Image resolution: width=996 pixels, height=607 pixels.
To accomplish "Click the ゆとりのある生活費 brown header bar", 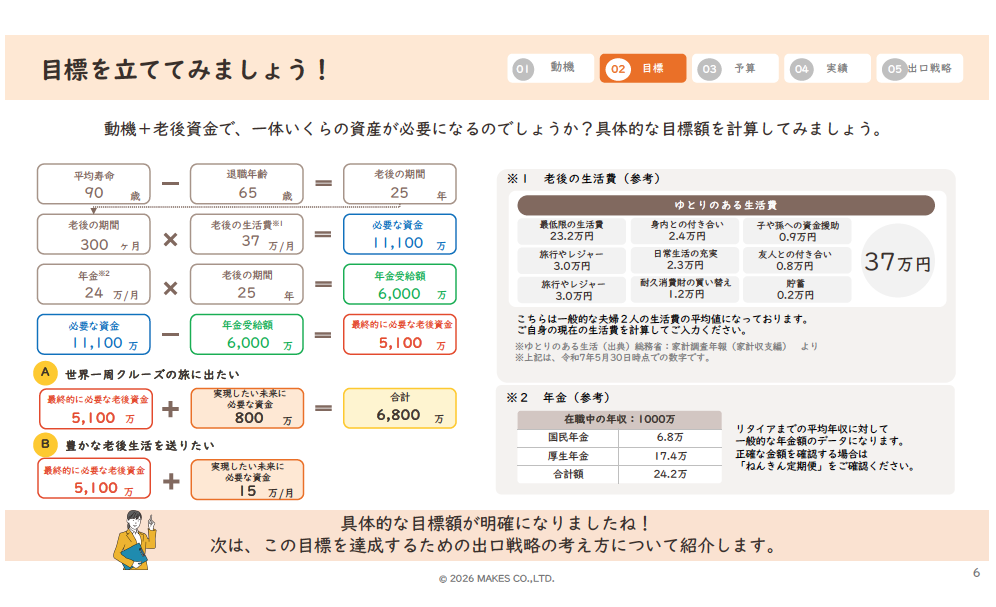I will [726, 205].
